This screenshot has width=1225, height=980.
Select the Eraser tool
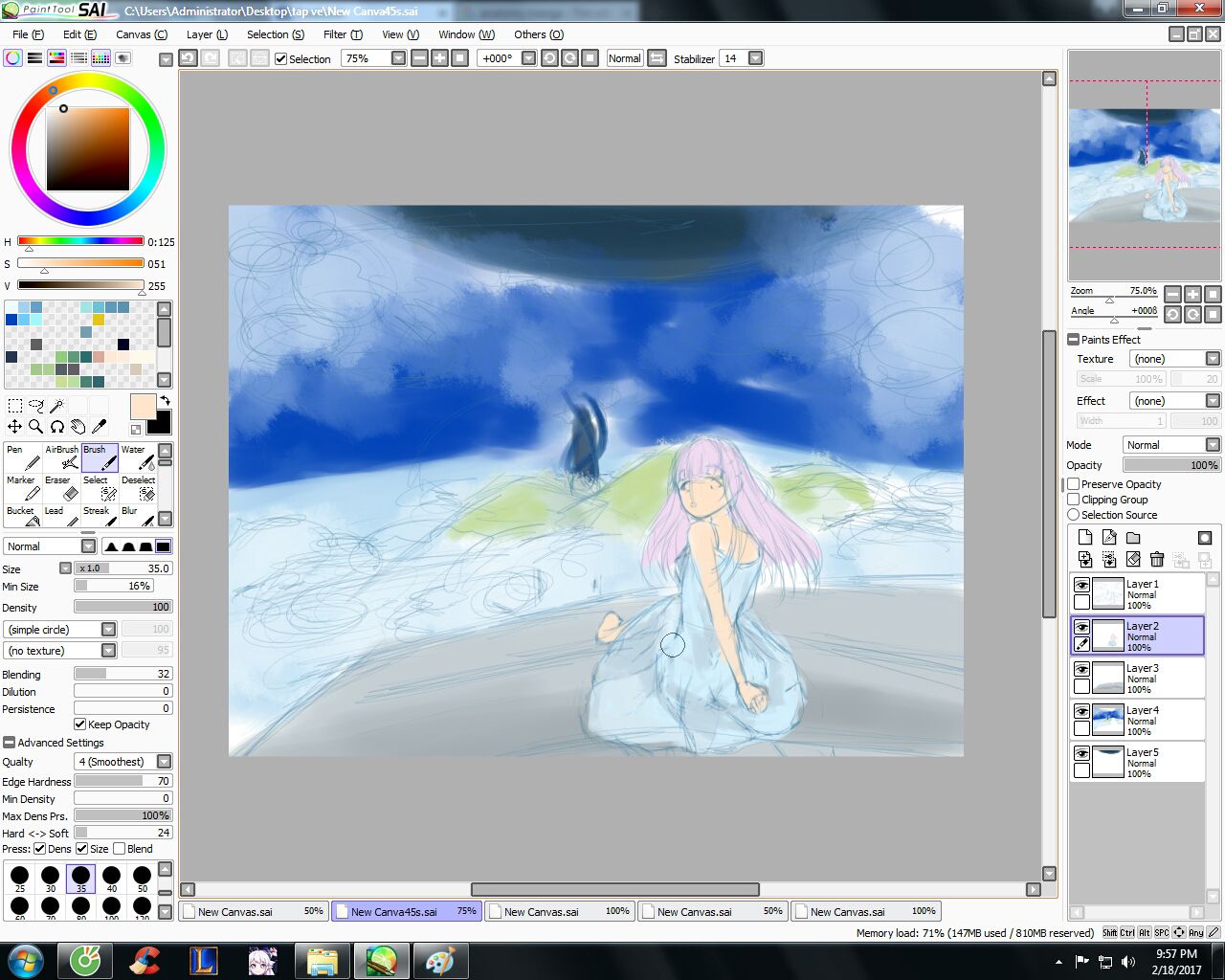pyautogui.click(x=61, y=488)
